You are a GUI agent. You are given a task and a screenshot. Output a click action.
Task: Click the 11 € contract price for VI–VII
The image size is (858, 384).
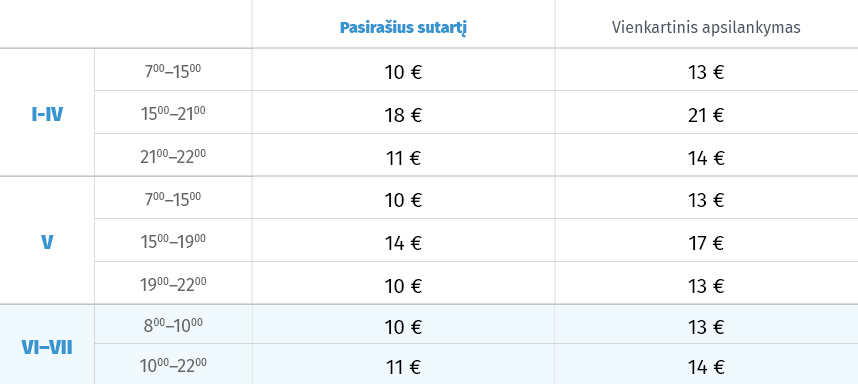[403, 367]
